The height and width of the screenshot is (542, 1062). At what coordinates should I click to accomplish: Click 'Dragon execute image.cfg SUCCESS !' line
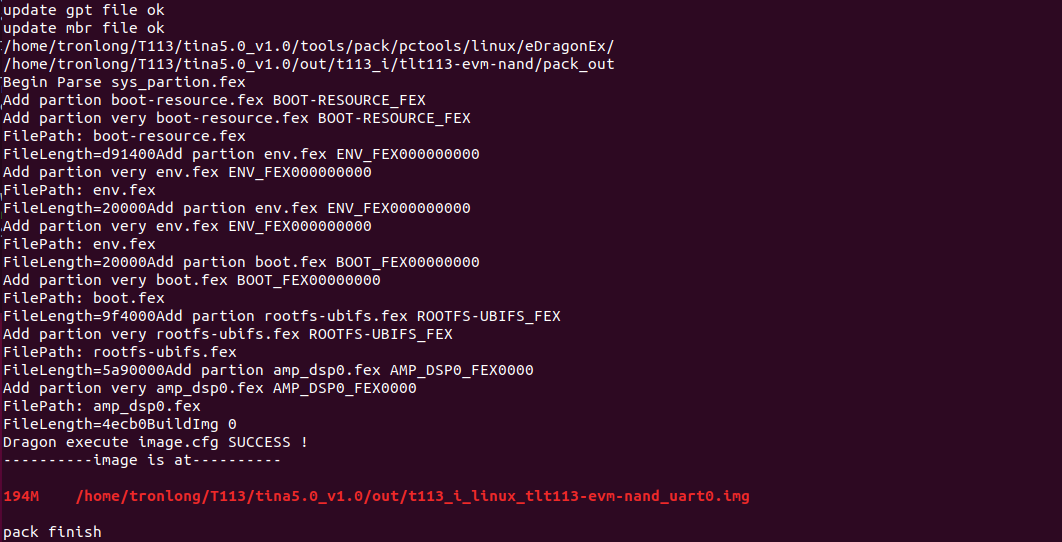pyautogui.click(x=156, y=442)
